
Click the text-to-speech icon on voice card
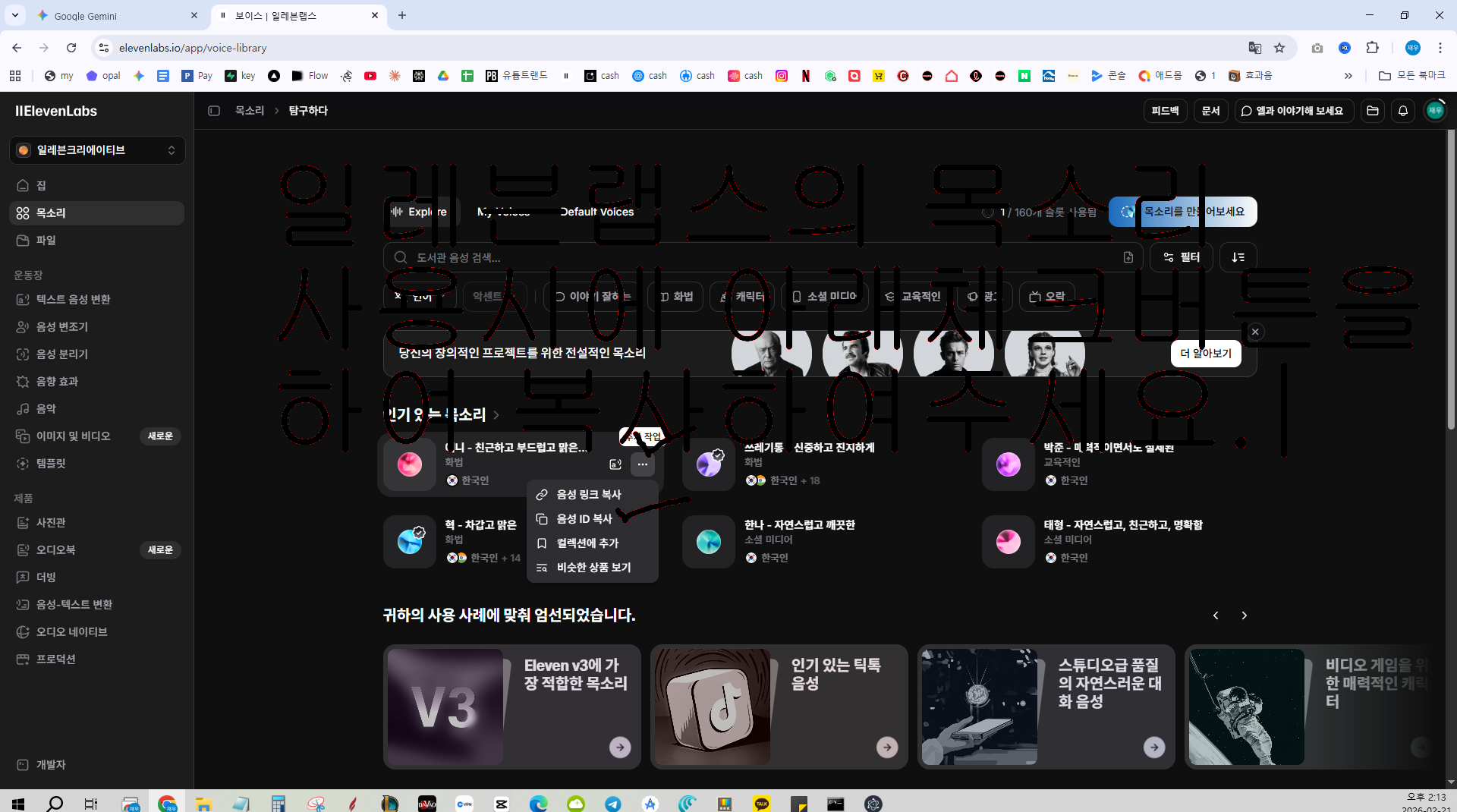tap(615, 464)
